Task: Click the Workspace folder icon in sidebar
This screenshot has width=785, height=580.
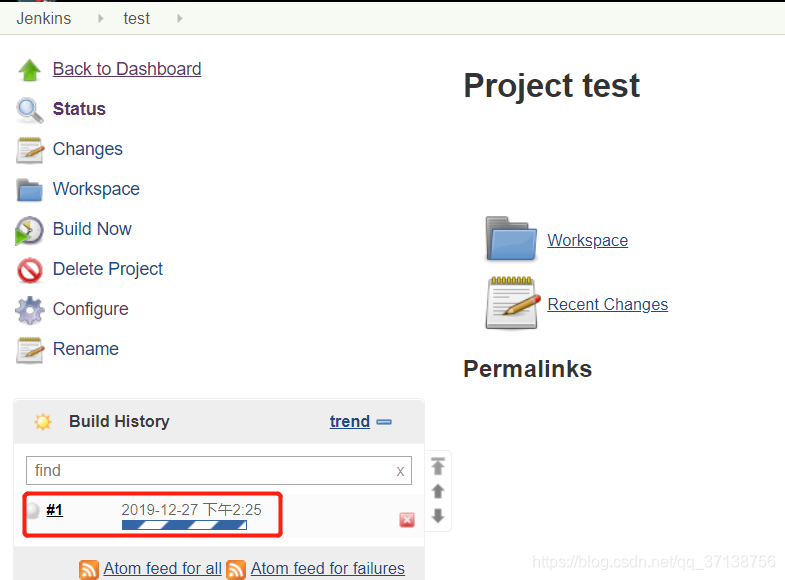Action: pos(30,190)
